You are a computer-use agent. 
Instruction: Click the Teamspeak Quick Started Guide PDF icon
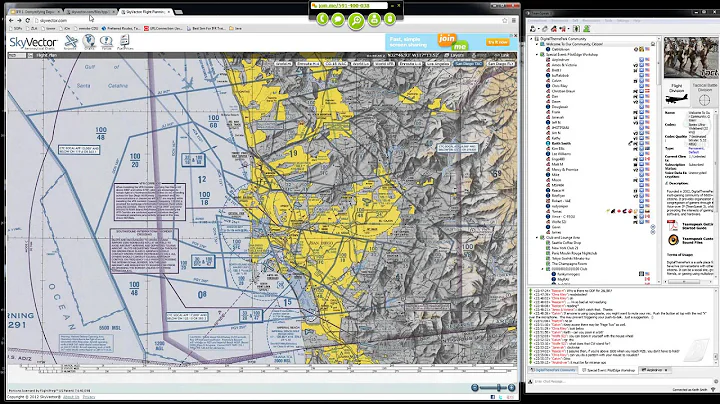[673, 225]
